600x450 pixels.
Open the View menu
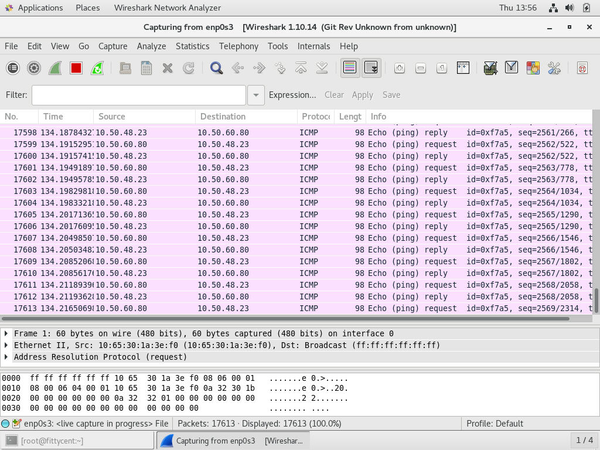coord(60,46)
